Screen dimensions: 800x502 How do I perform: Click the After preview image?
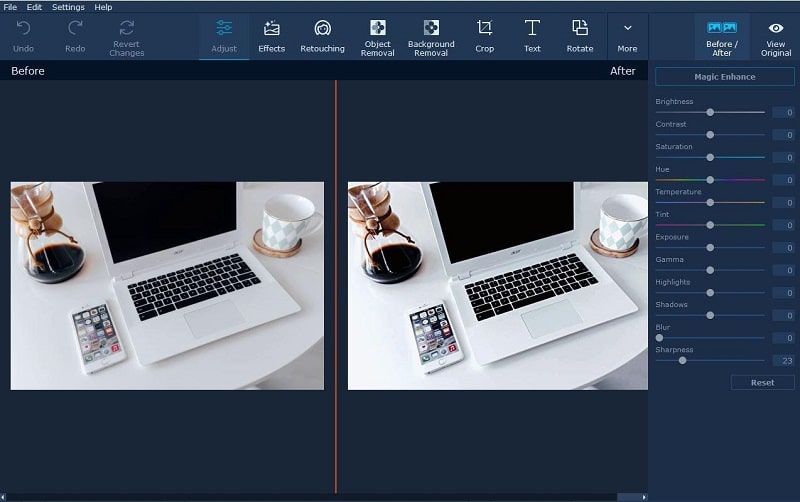[497, 285]
